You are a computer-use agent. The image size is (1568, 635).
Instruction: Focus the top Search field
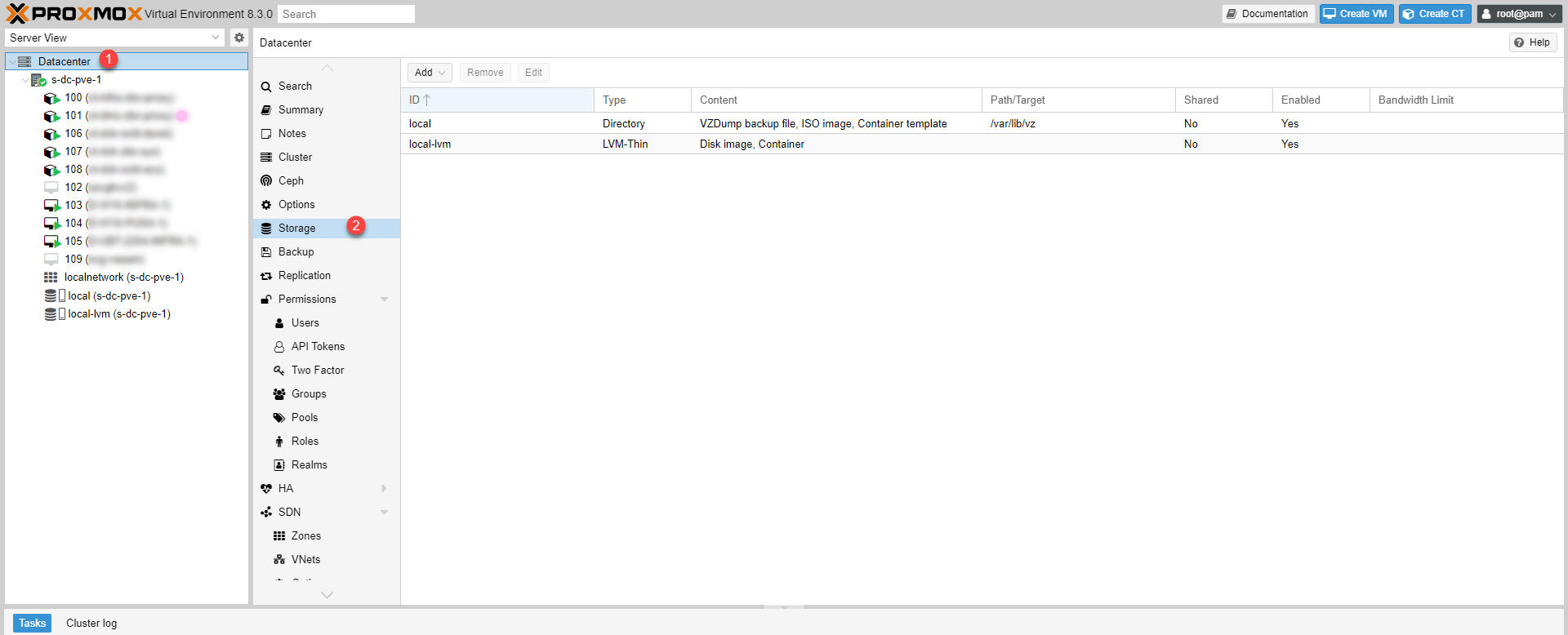tap(346, 14)
